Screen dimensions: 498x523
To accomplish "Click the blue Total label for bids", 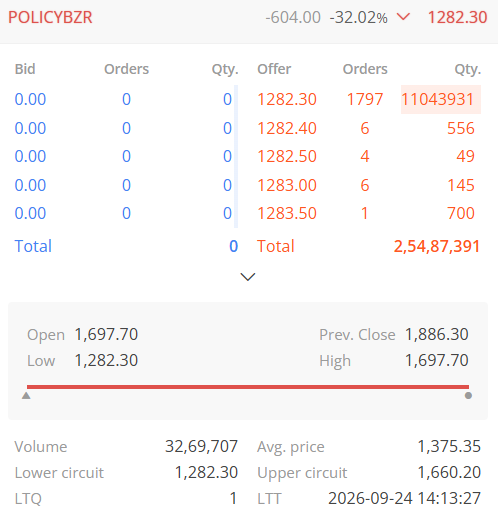I will (x=33, y=246).
